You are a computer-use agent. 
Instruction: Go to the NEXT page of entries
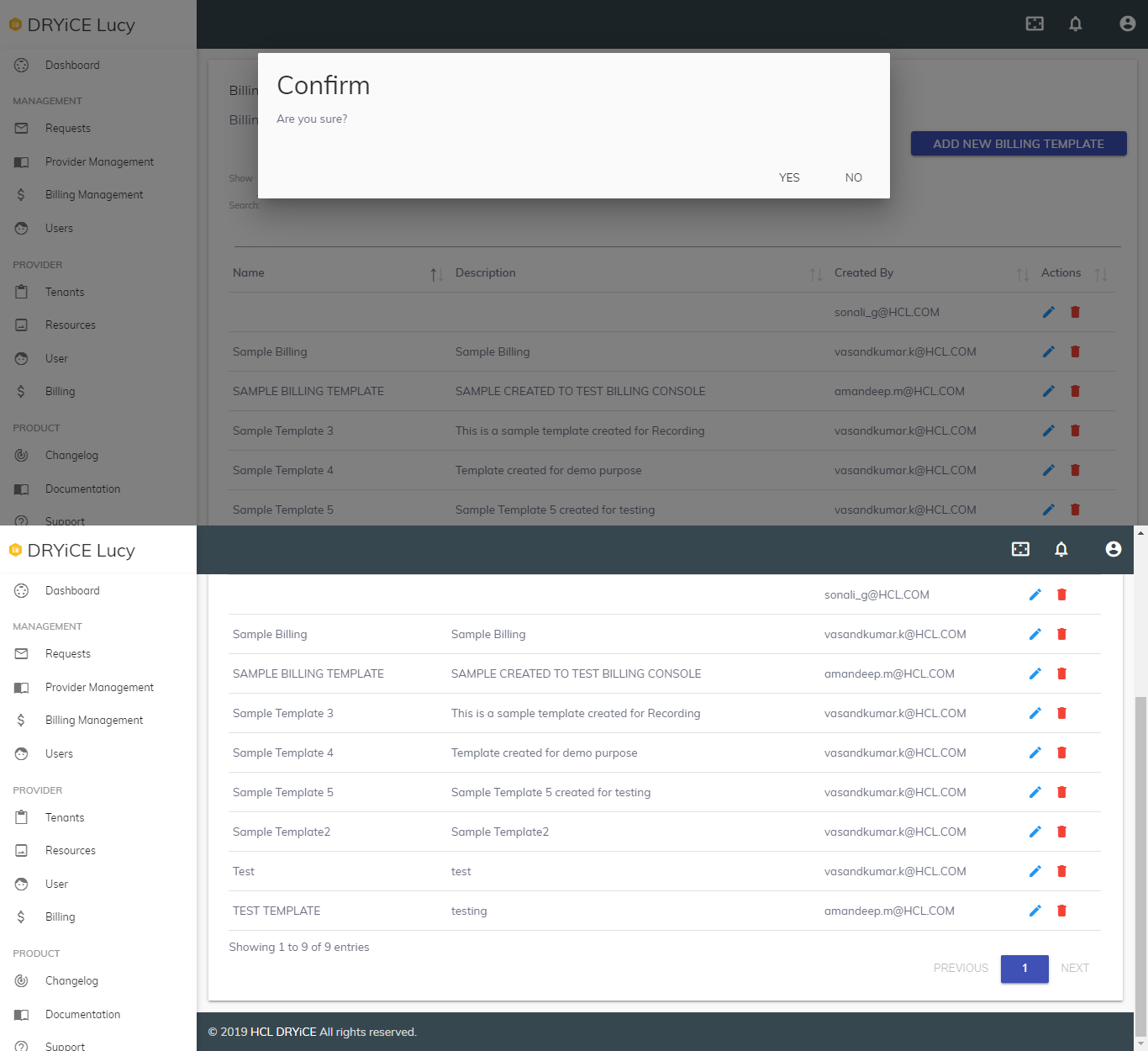tap(1075, 969)
